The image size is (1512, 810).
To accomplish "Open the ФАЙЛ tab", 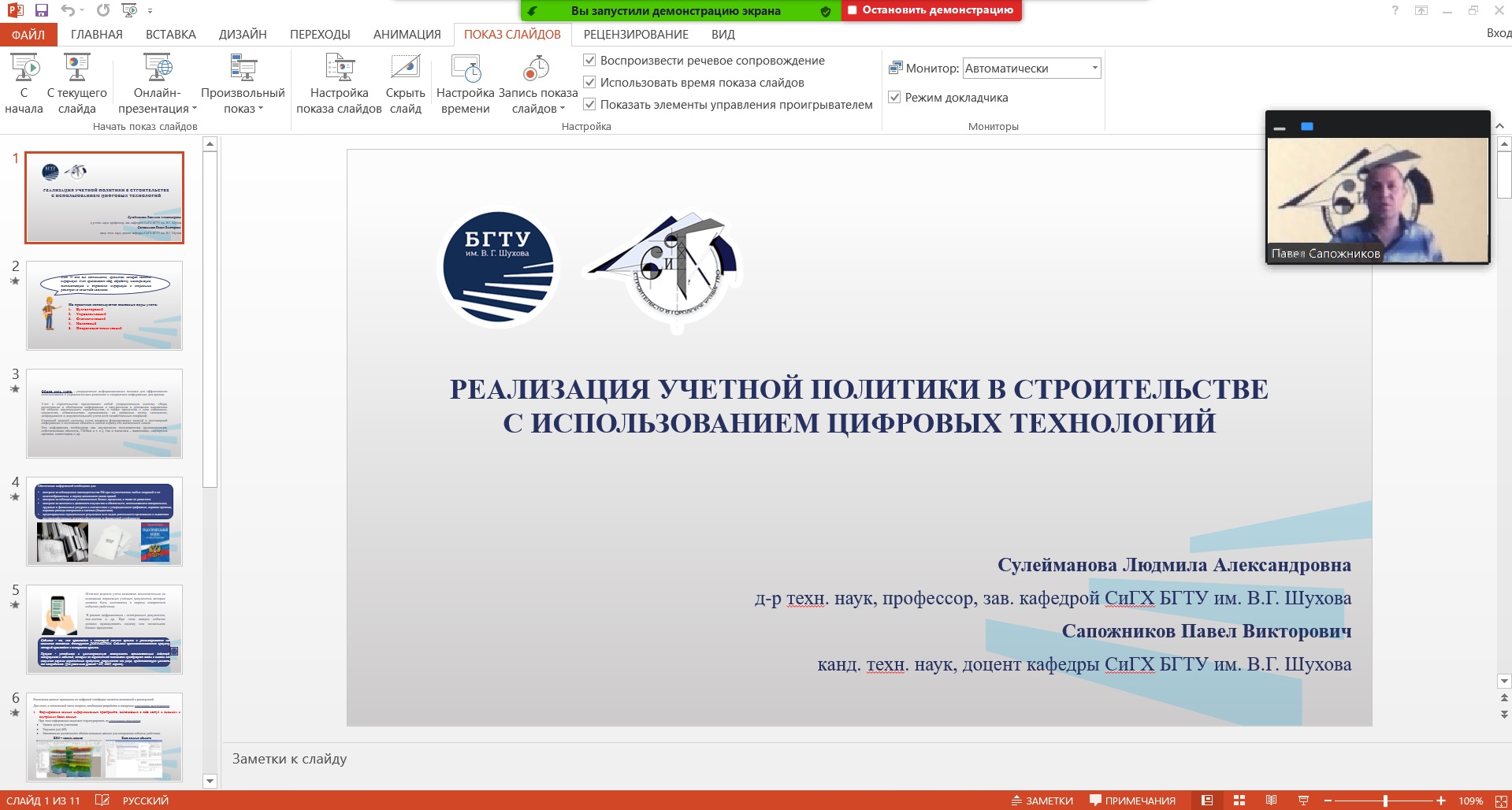I will click(x=28, y=35).
